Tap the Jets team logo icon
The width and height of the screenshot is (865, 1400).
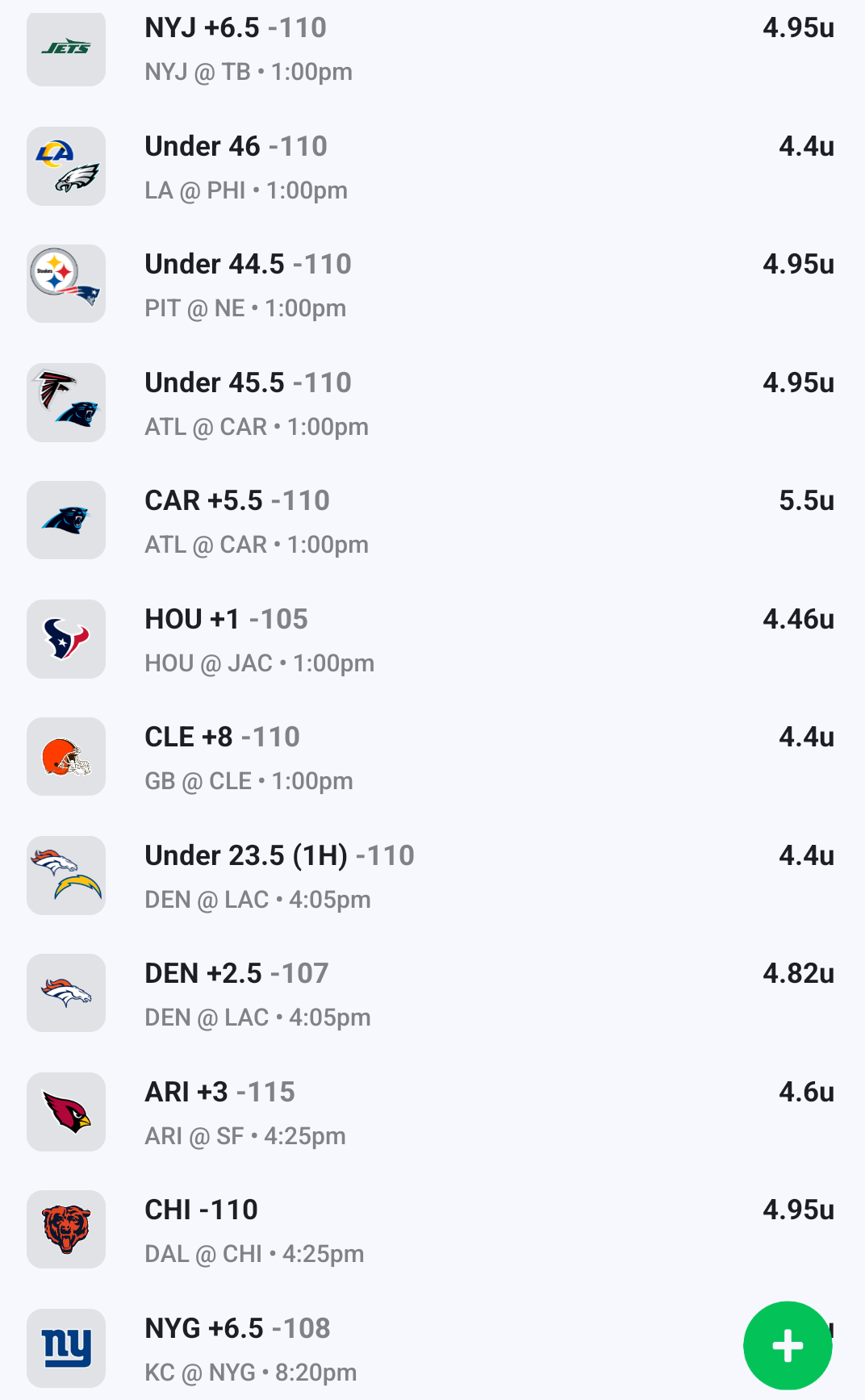coord(66,48)
